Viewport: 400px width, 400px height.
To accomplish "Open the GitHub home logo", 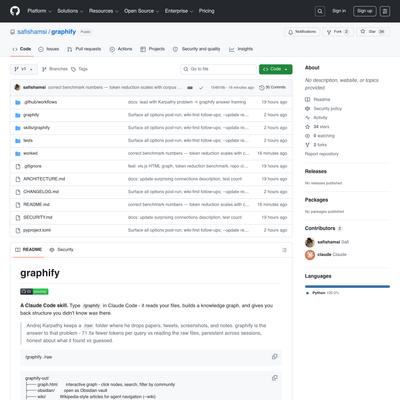I will [x=15, y=11].
